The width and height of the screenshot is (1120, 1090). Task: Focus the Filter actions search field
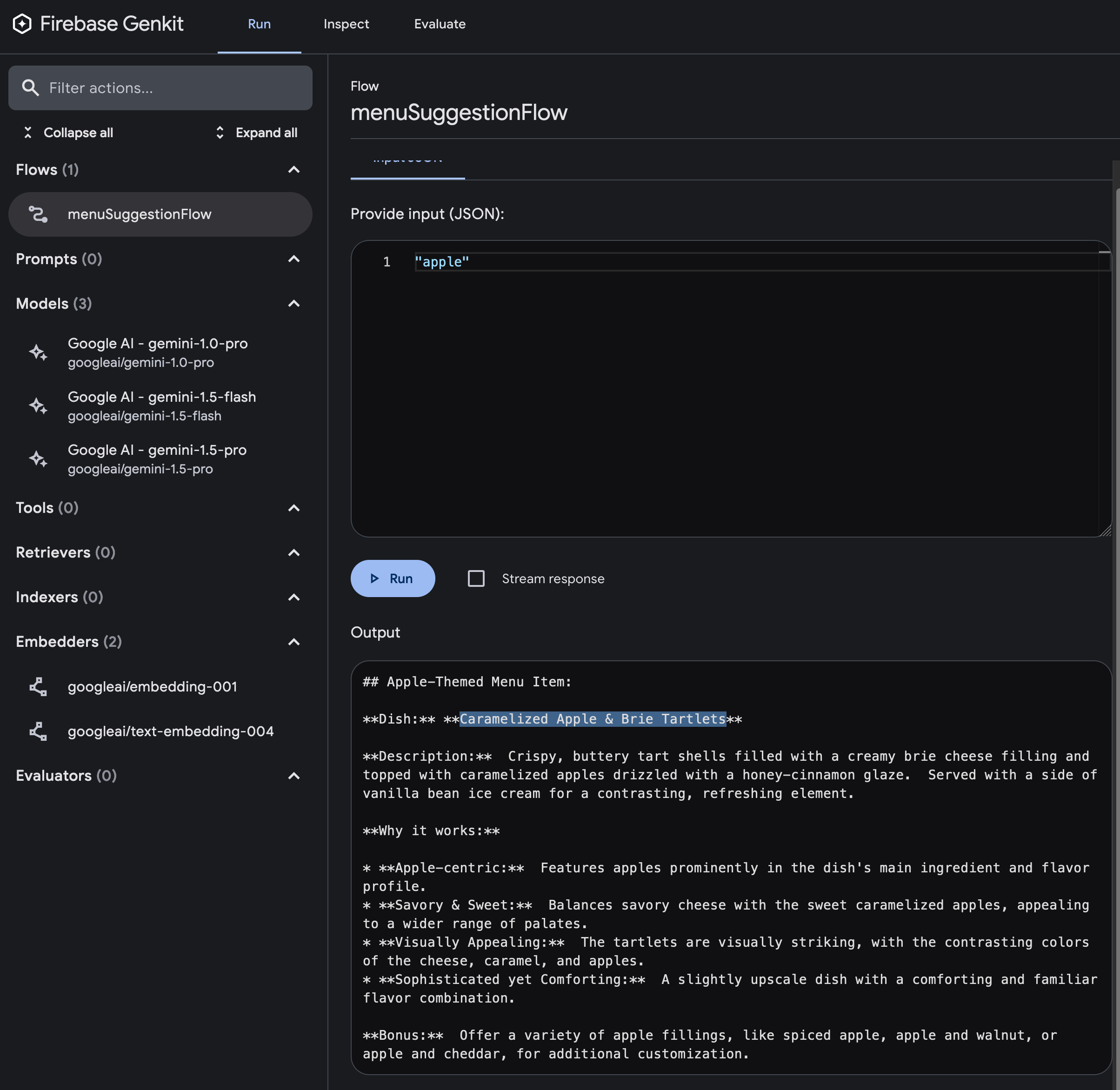172,87
